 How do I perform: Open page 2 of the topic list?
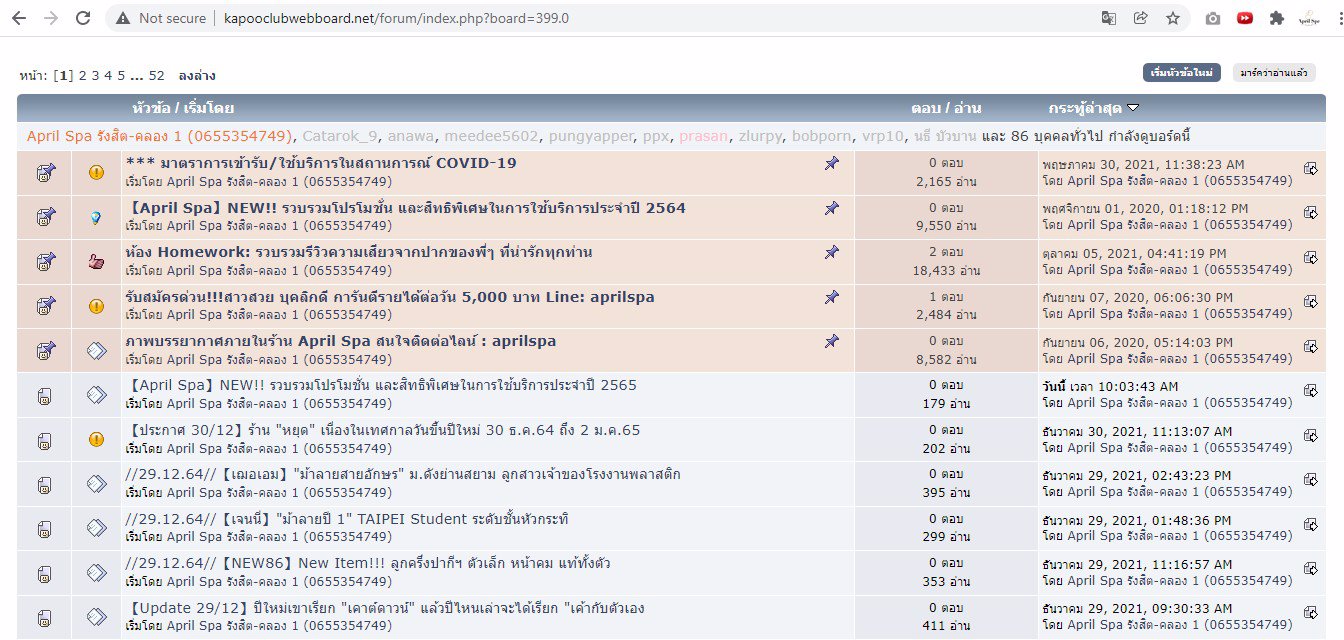coord(82,74)
